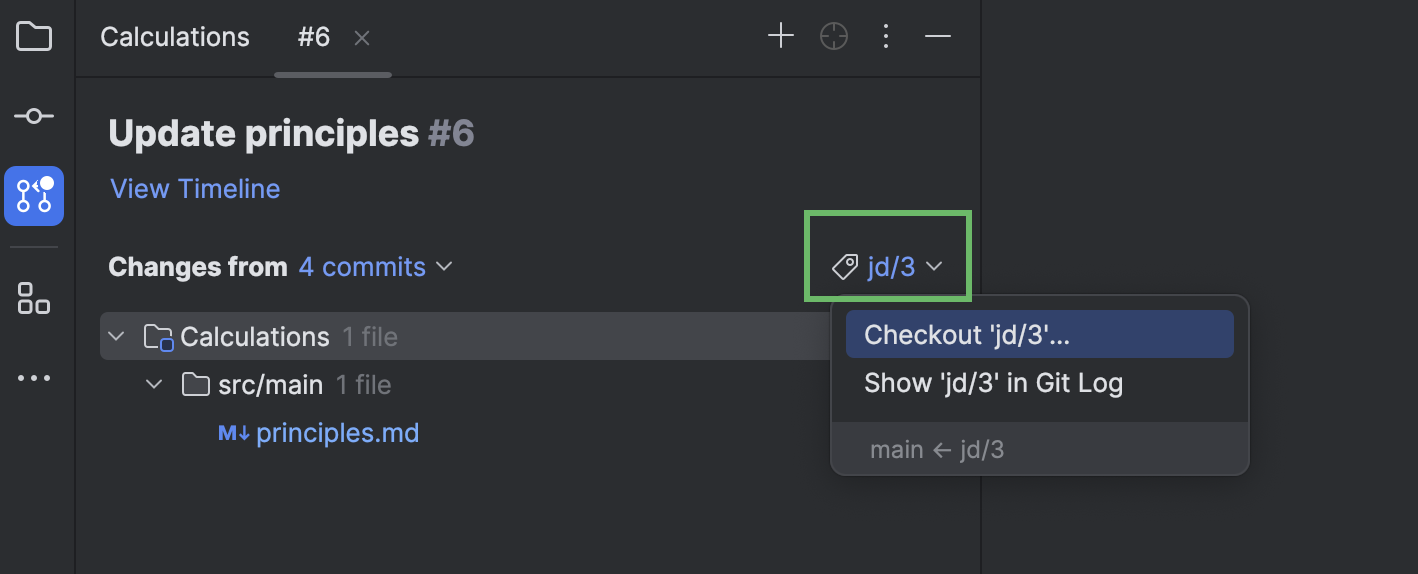The height and width of the screenshot is (574, 1418).
Task: Toggle the jd/3 branch dropdown
Action: [x=888, y=267]
